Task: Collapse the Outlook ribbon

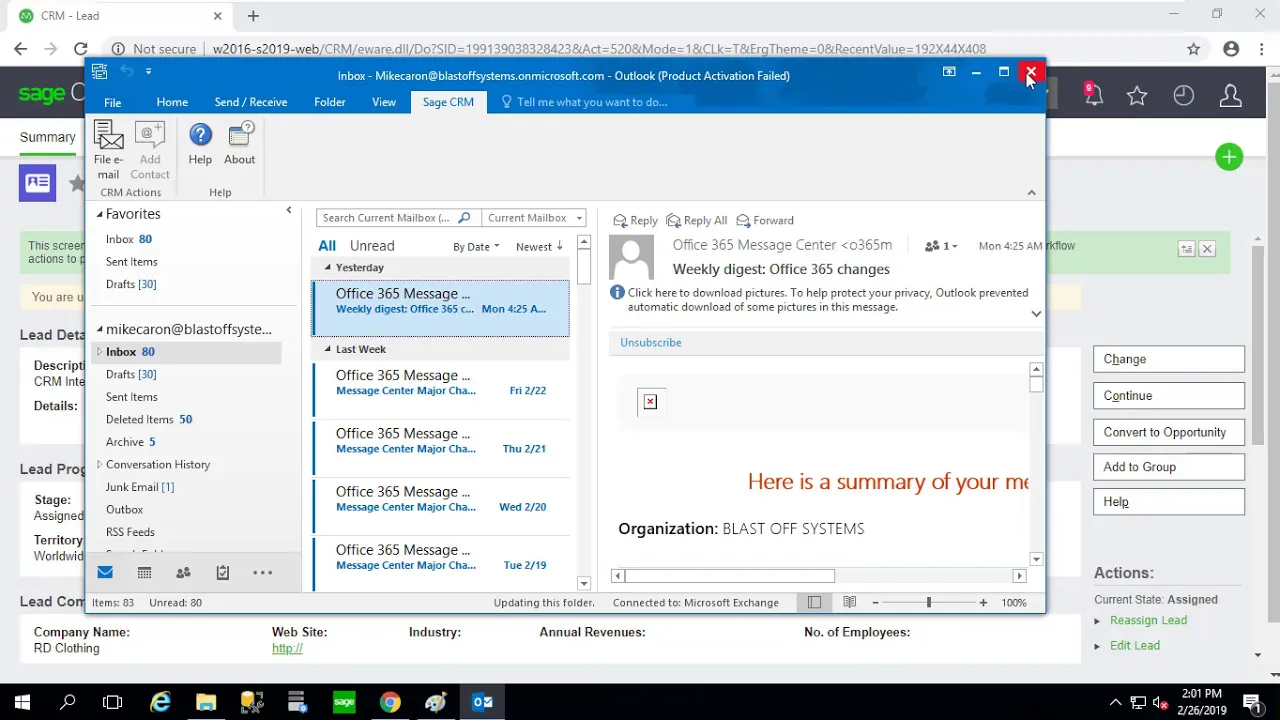Action: (x=1031, y=193)
